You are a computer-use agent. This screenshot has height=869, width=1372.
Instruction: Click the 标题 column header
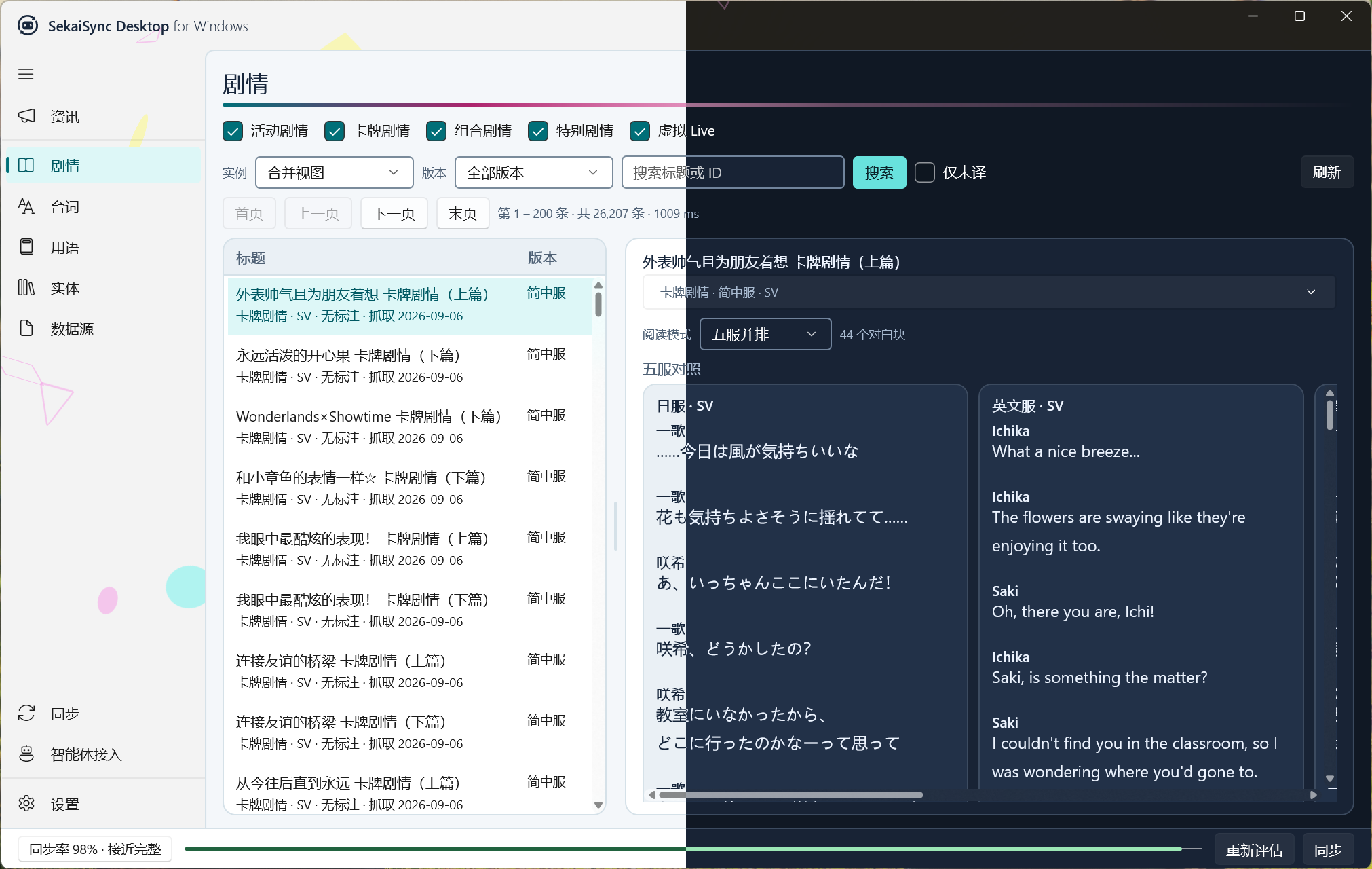(x=251, y=258)
